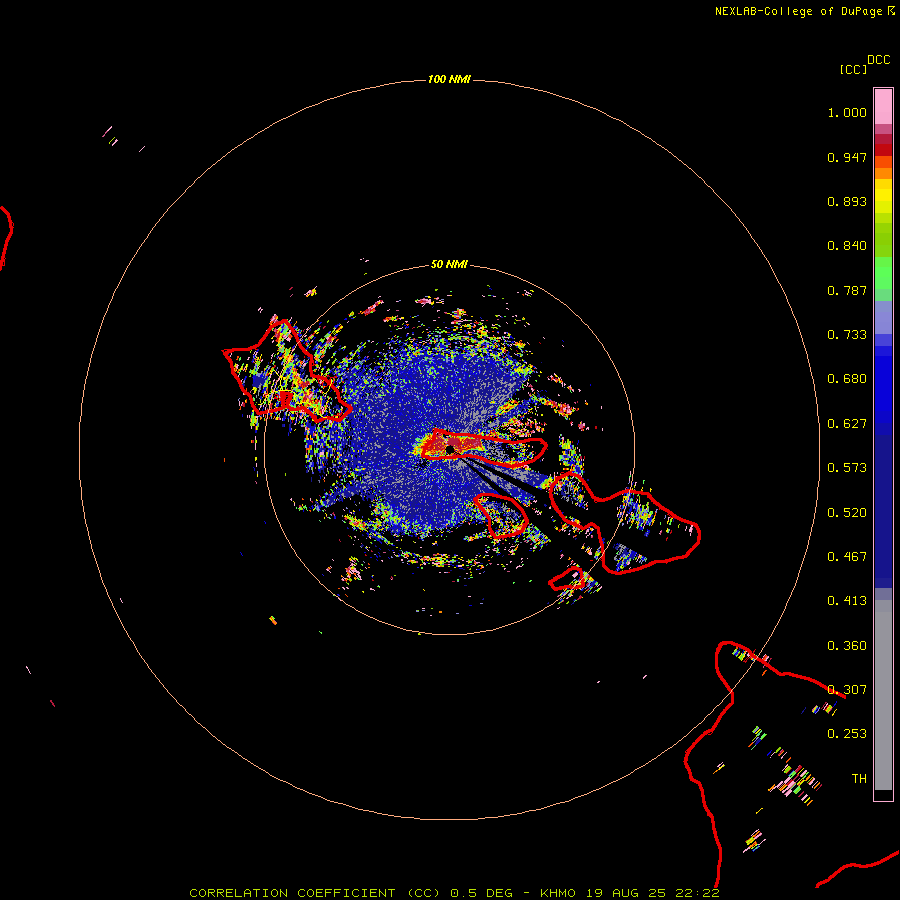The height and width of the screenshot is (900, 900).
Task: Click the black radar site dot at the rings' center
Action: click(x=450, y=449)
